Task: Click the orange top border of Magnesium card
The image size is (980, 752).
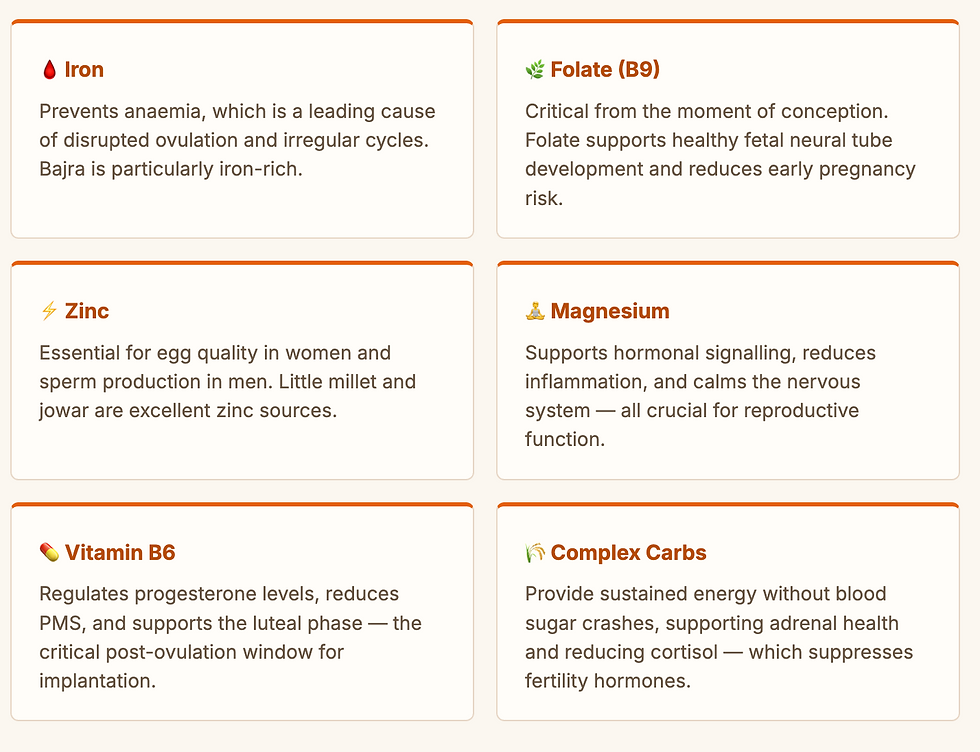Action: pyautogui.click(x=728, y=263)
